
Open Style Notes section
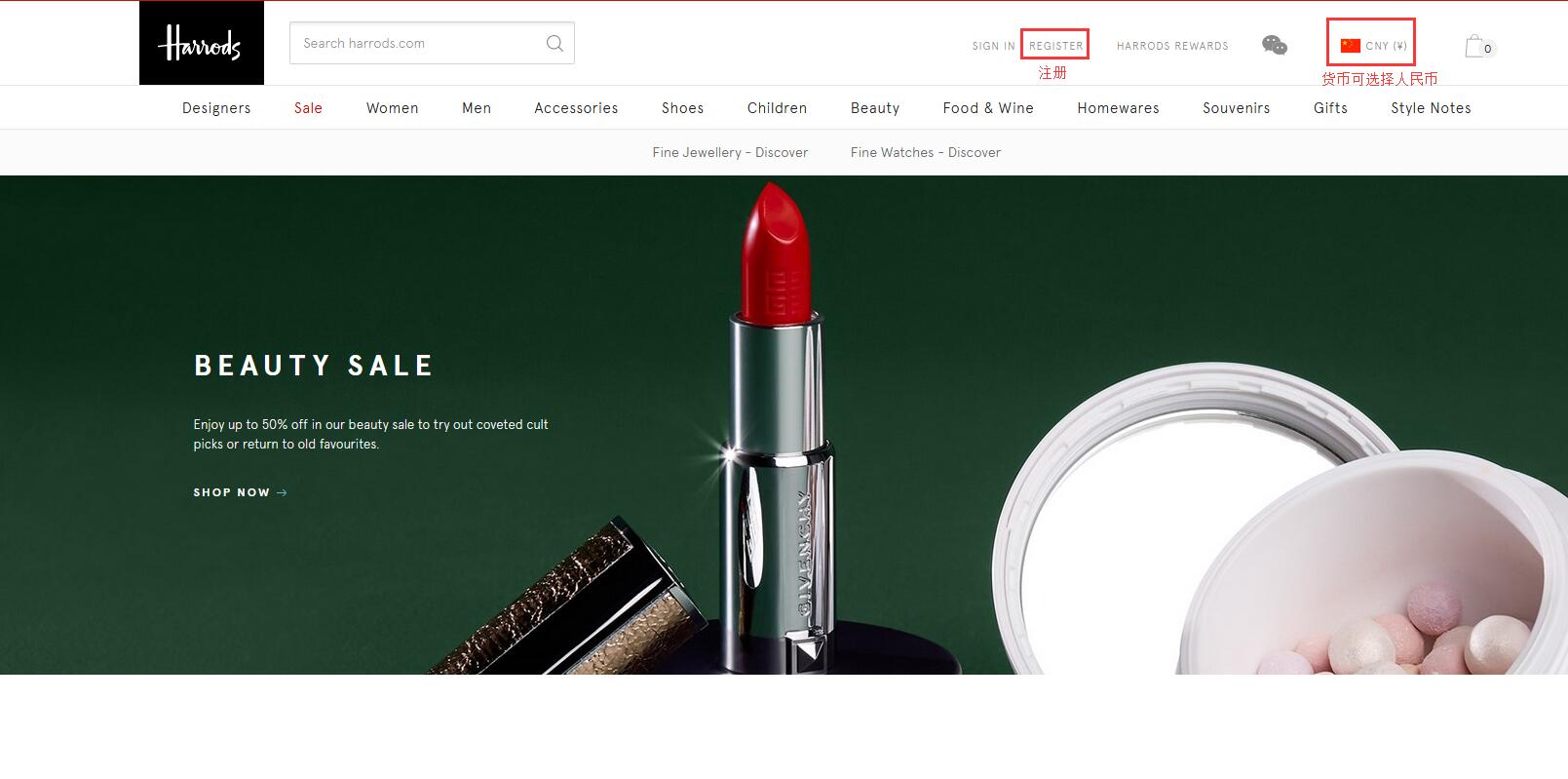point(1431,108)
